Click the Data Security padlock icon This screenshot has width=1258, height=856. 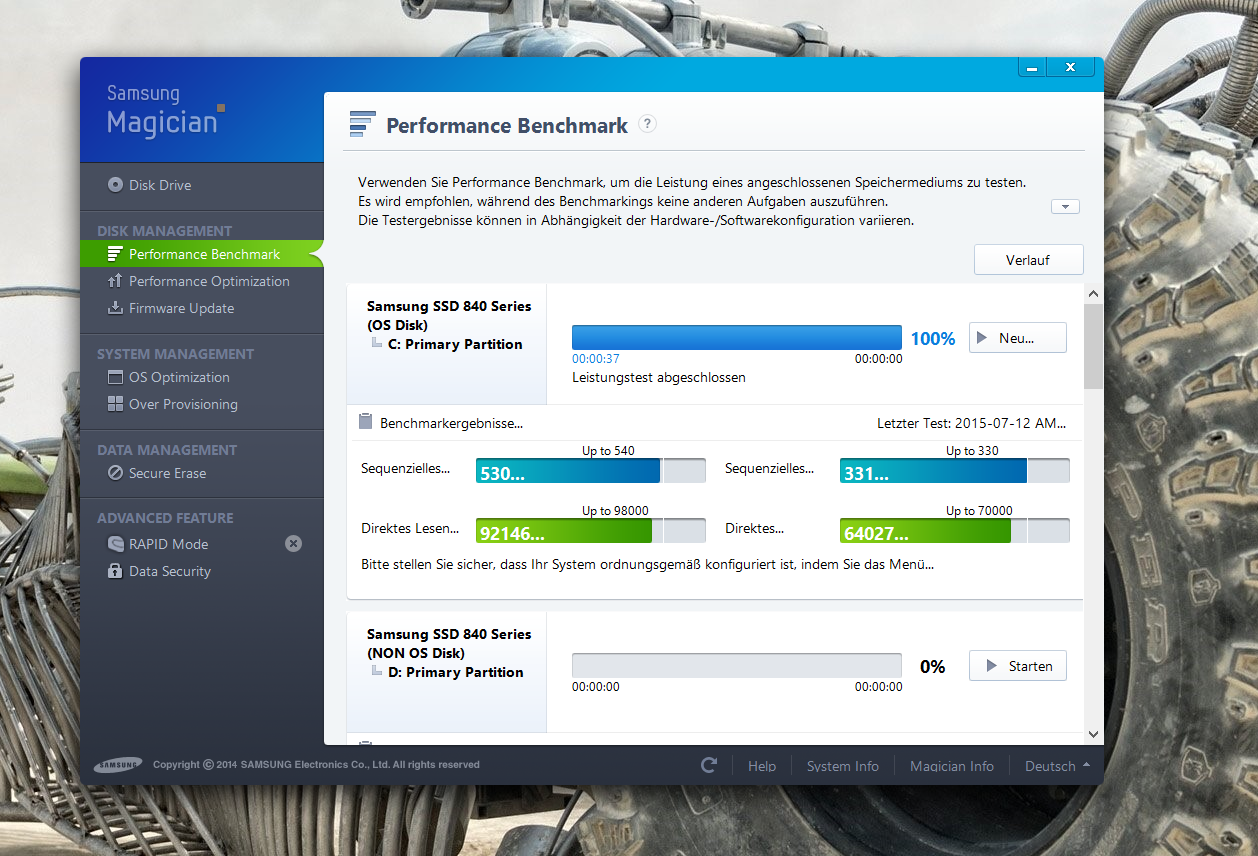pyautogui.click(x=115, y=571)
